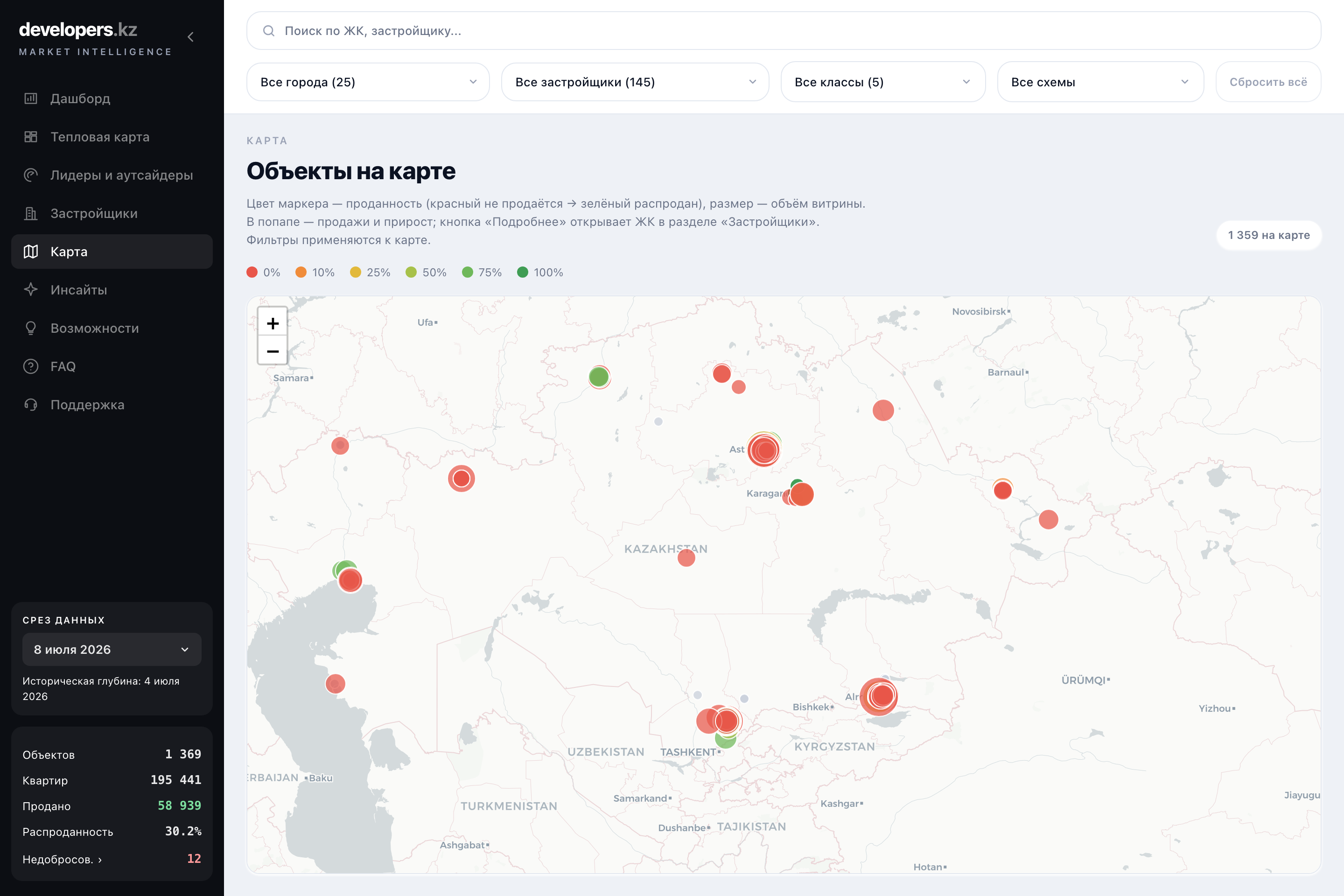Click the 1 359 на карте badge
This screenshot has height=896, width=1344.
click(x=1268, y=235)
